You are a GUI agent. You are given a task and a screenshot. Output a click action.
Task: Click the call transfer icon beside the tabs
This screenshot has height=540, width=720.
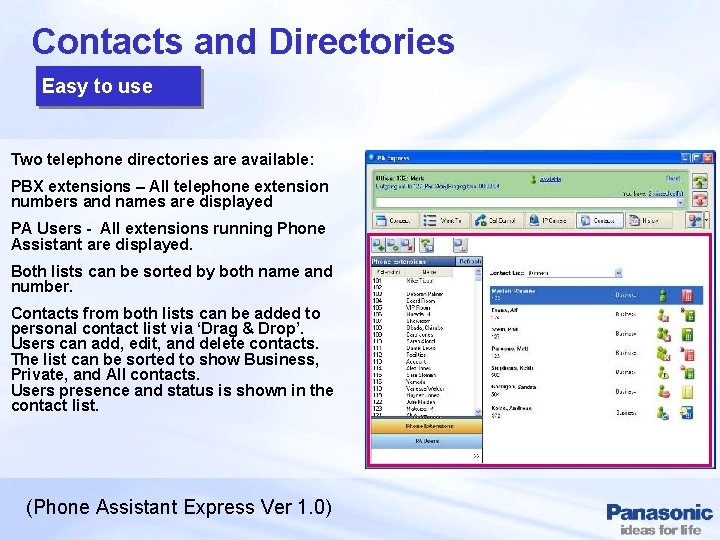pyautogui.click(x=694, y=220)
